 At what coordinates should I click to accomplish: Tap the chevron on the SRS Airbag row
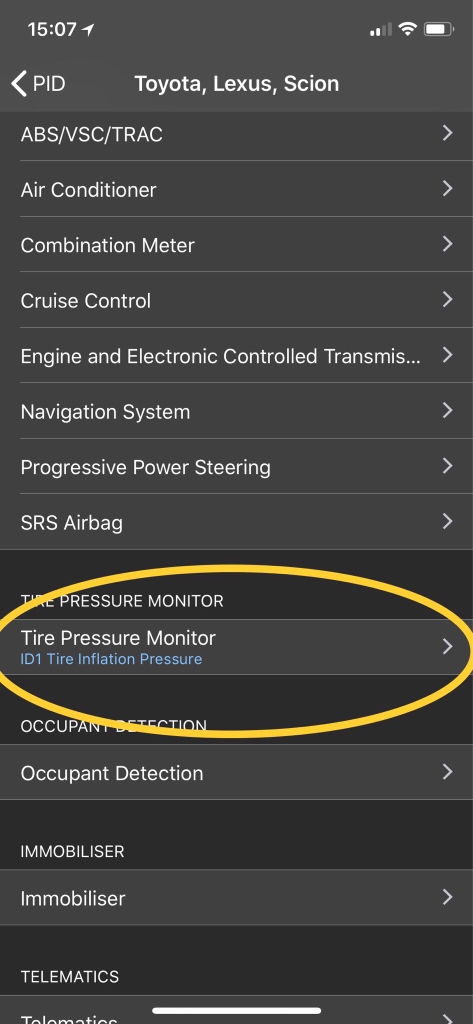(448, 521)
